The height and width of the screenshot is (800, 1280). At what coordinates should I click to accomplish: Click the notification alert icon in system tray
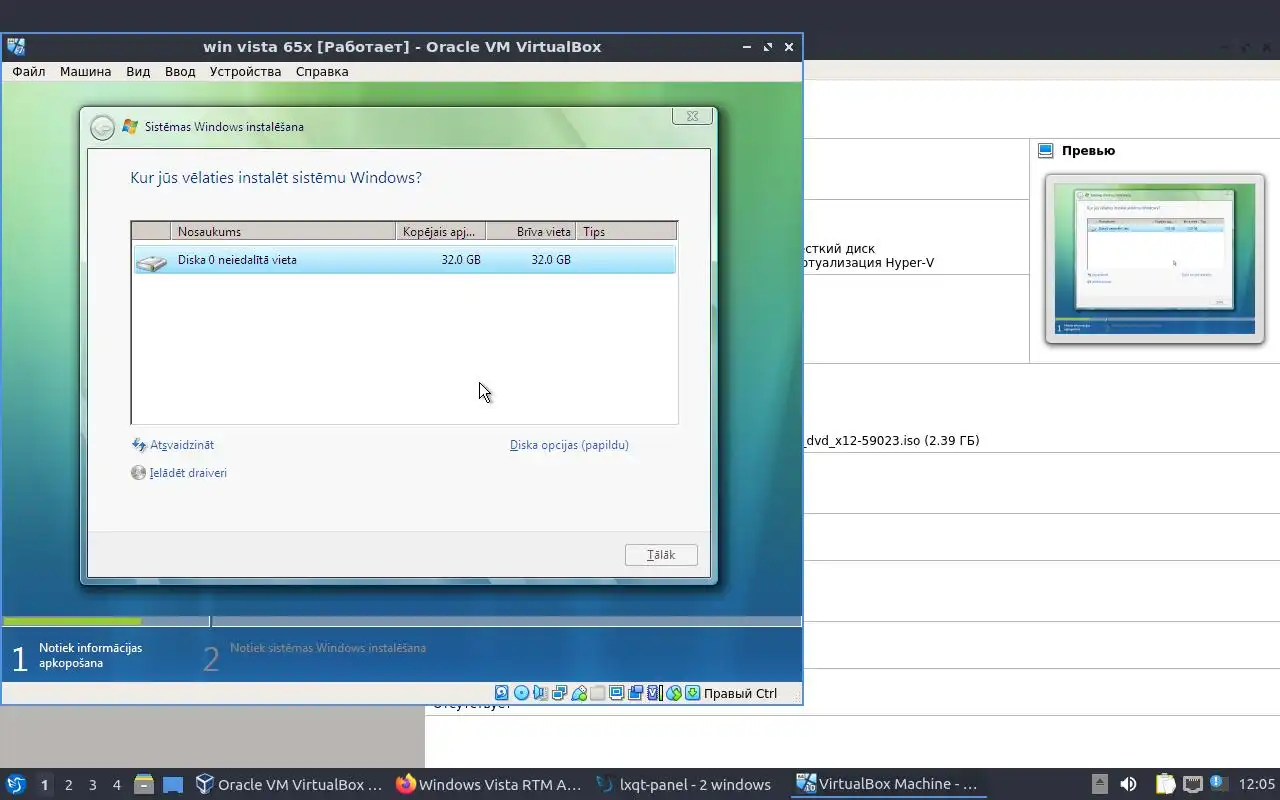(1219, 783)
